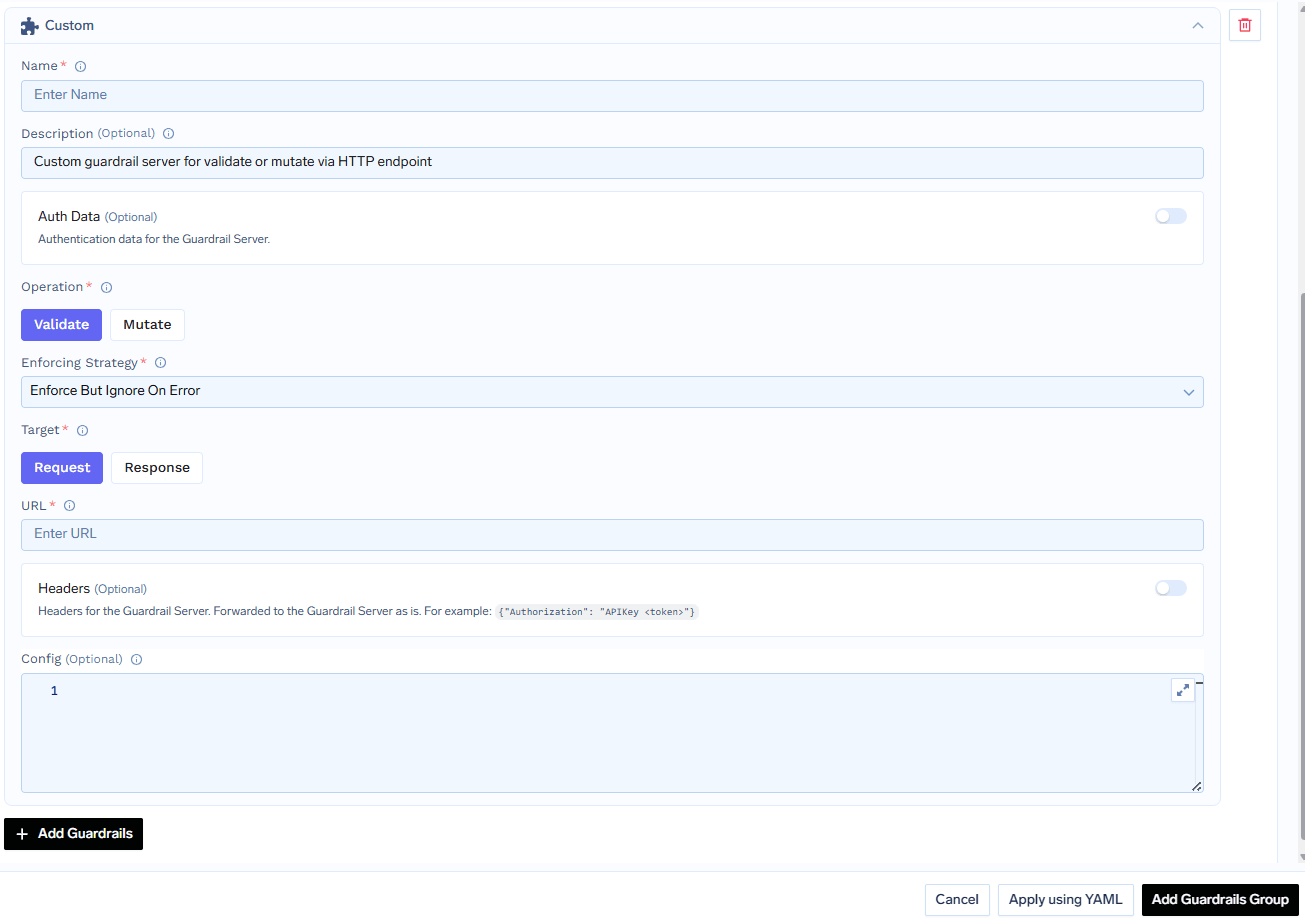Click inside the Config code editor
The height and width of the screenshot is (923, 1305).
612,733
